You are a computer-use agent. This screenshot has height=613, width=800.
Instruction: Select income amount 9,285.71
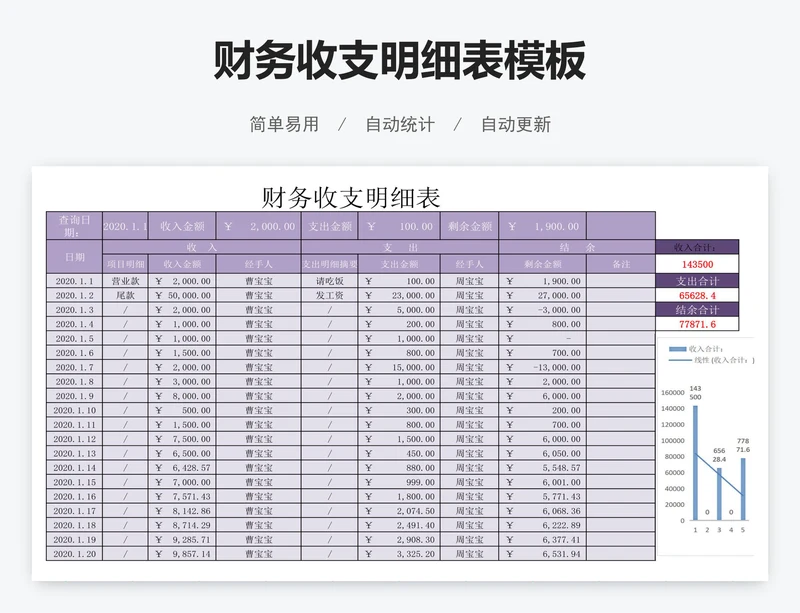(182, 540)
